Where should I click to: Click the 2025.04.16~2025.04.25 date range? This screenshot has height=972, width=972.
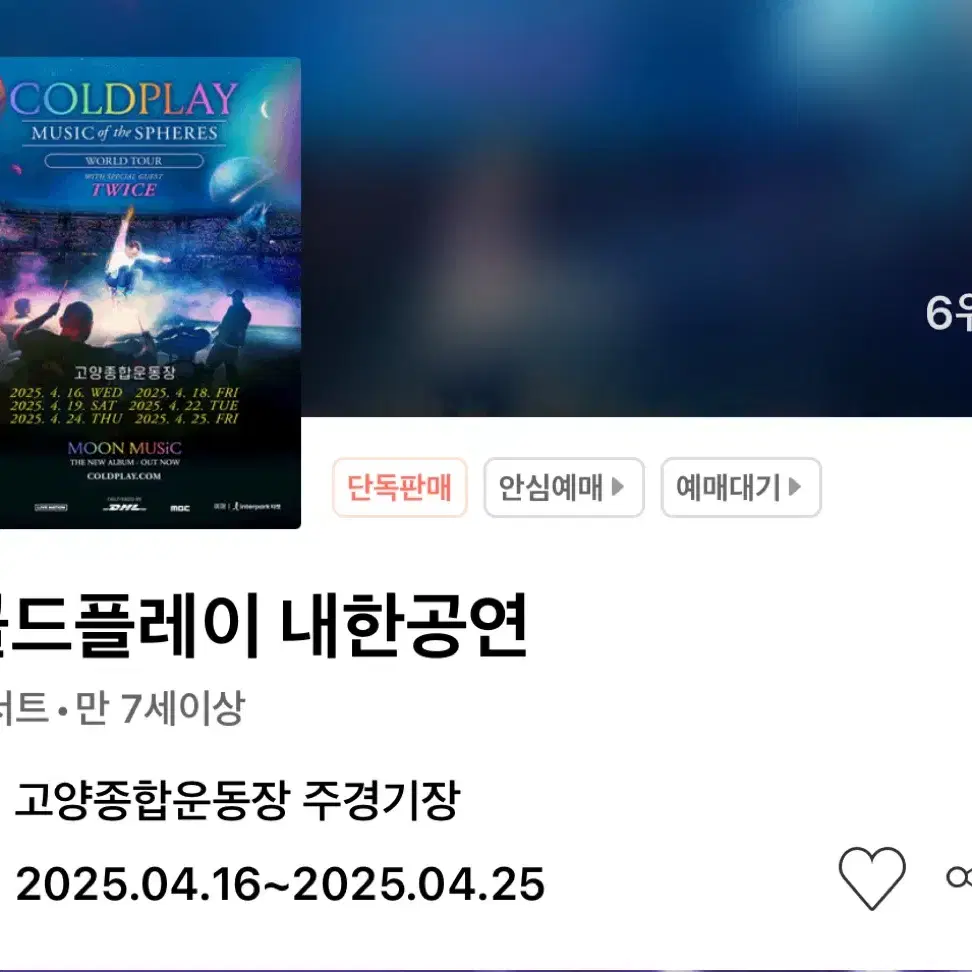pos(280,884)
